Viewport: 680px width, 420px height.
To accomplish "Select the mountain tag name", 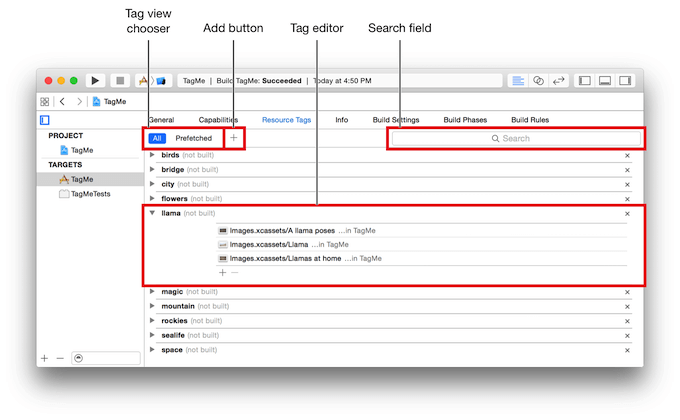I will point(178,306).
